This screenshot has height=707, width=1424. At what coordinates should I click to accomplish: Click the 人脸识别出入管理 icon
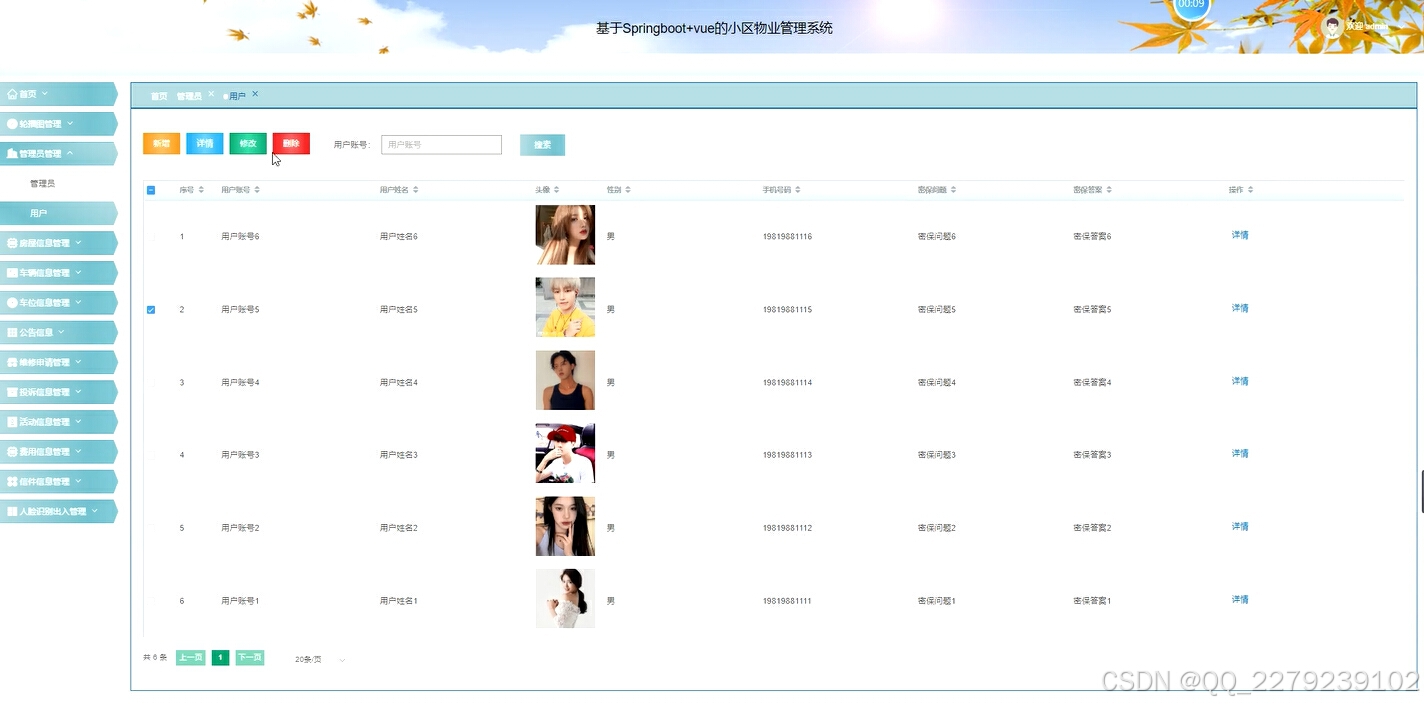pyautogui.click(x=13, y=510)
